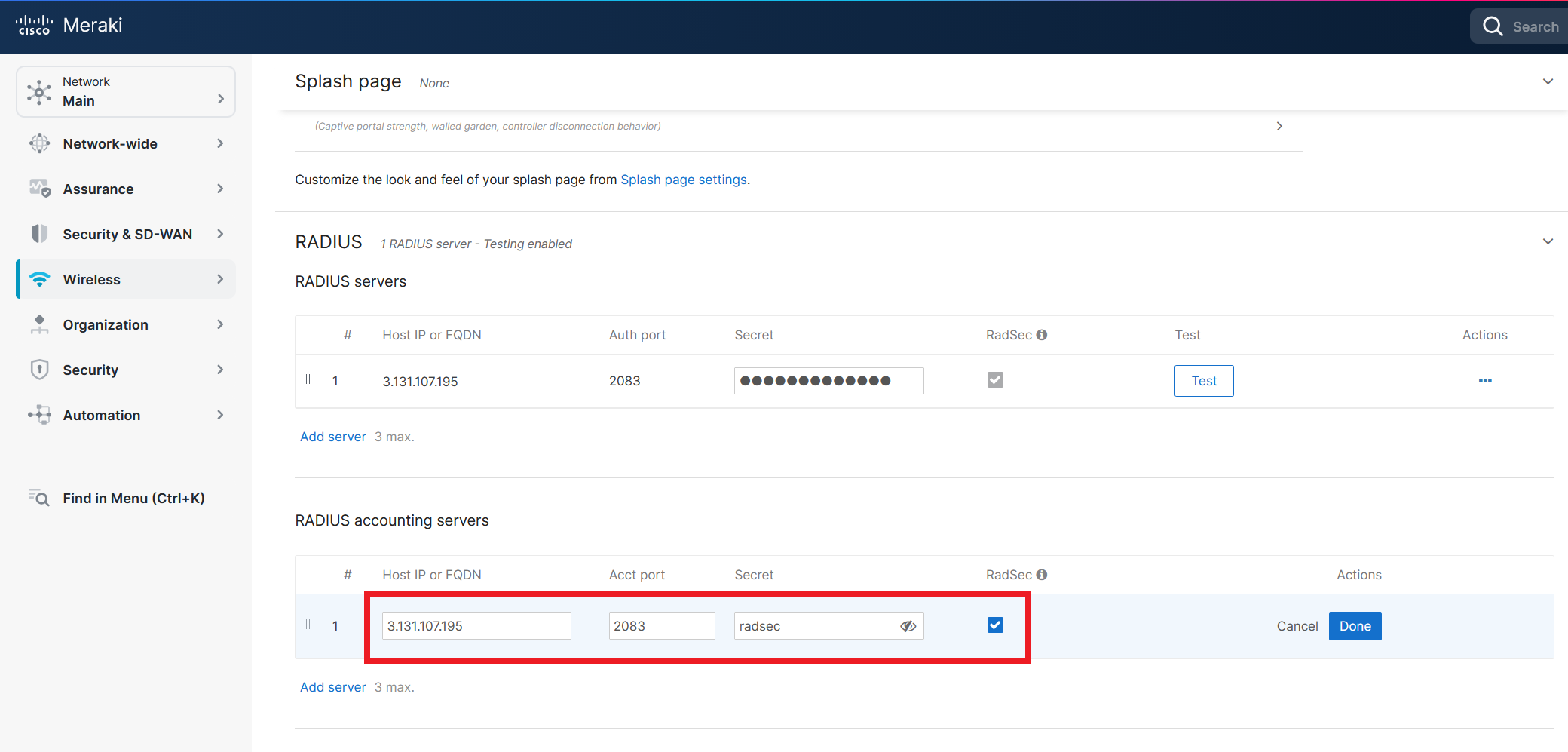Collapse the RADIUS section chevron
Screen dimensions: 1568x752
pyautogui.click(x=1548, y=241)
